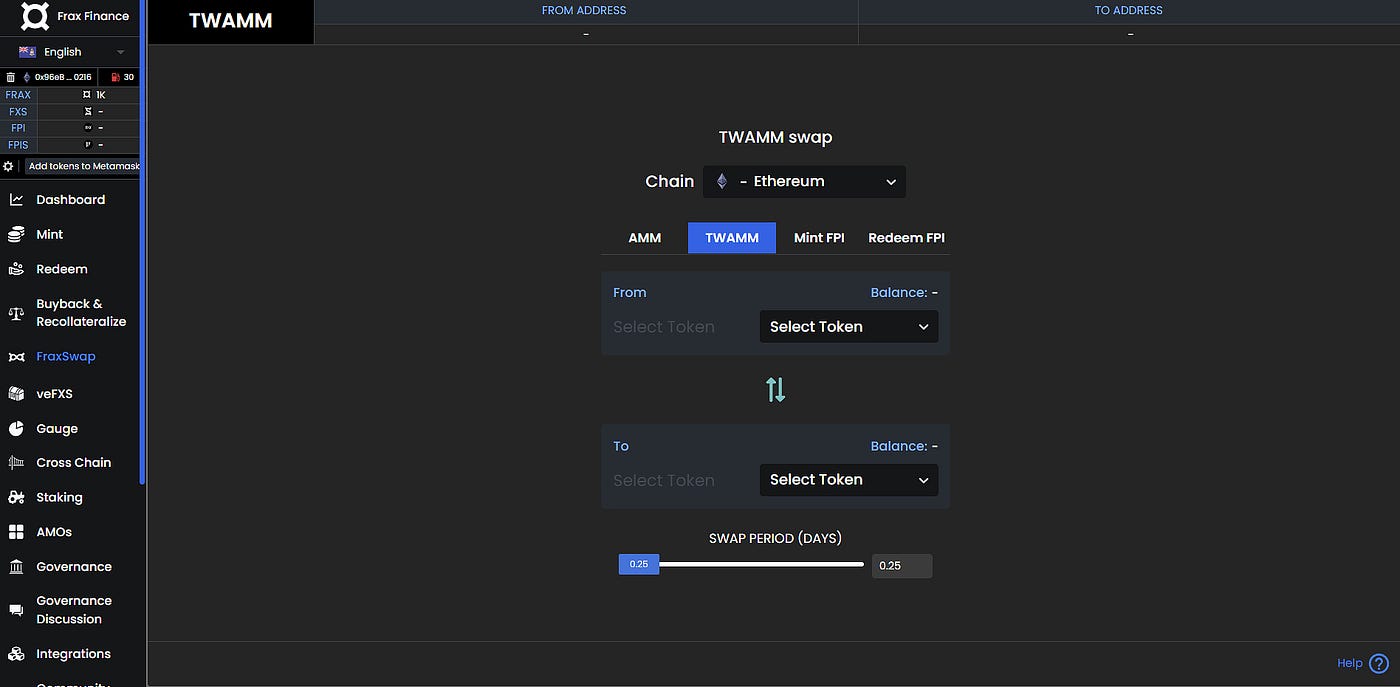Click the Frax Finance logo icon
This screenshot has height=687, width=1400.
35,16
